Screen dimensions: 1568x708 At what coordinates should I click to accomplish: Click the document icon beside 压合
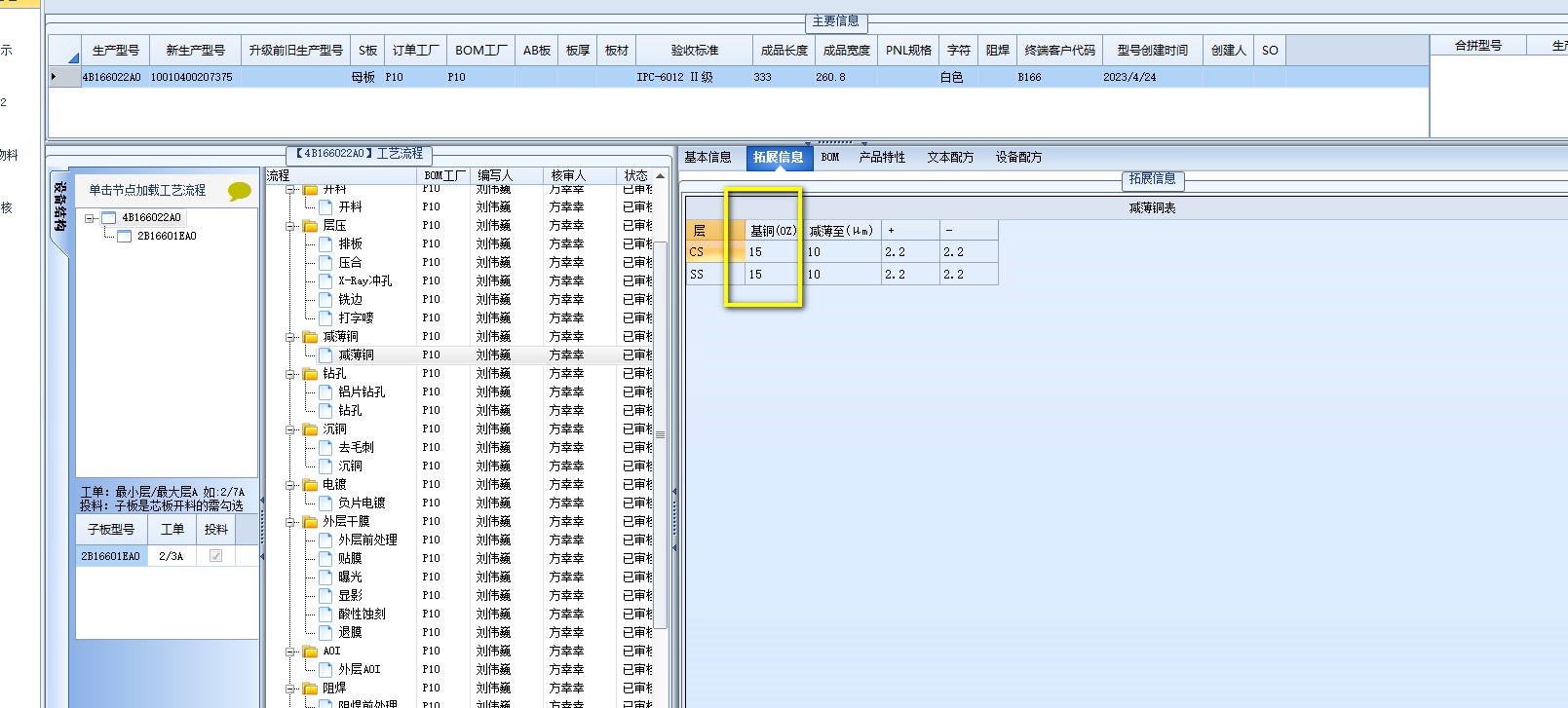coord(326,262)
